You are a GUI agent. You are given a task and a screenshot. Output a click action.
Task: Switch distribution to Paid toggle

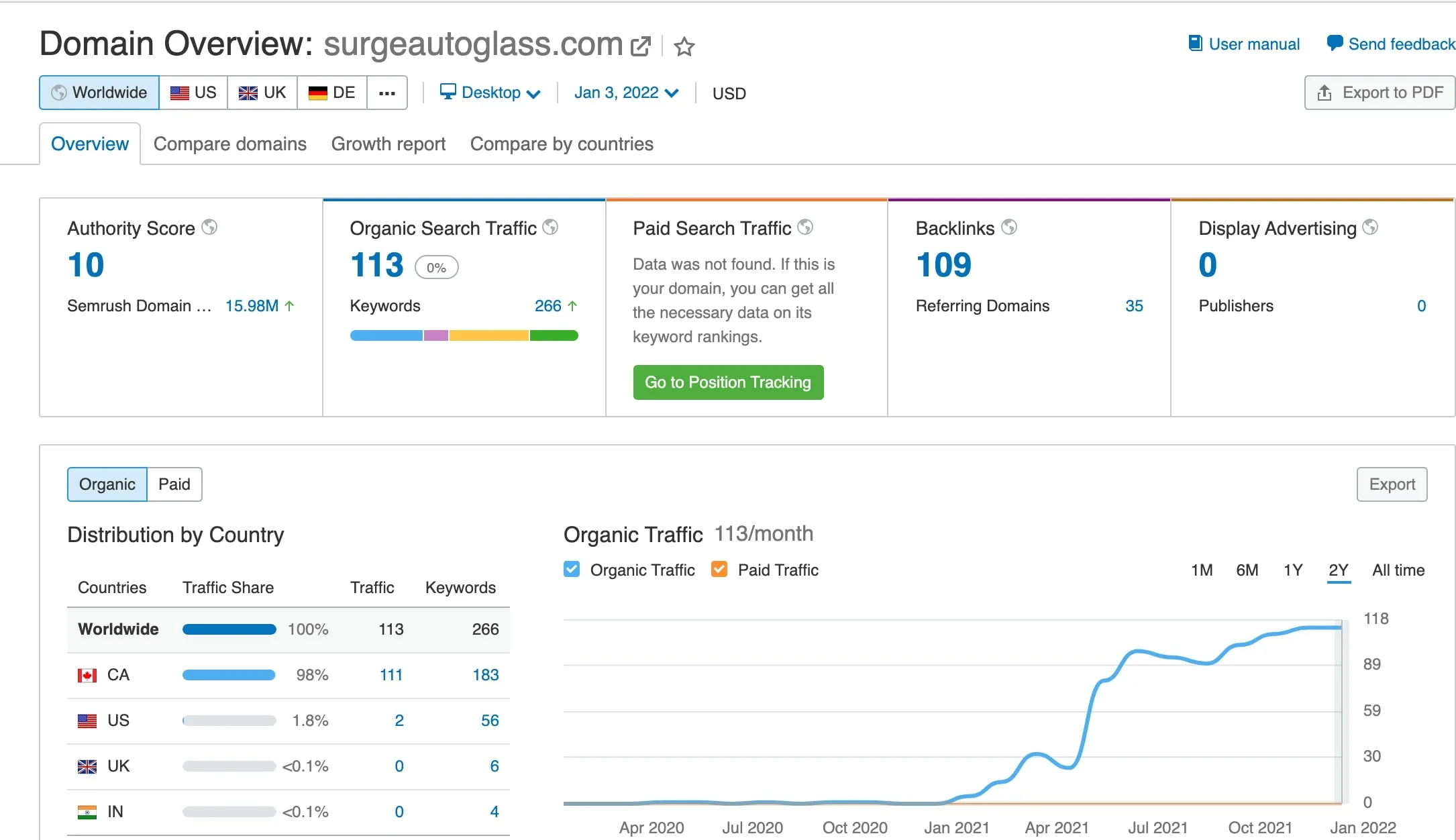pyautogui.click(x=174, y=484)
